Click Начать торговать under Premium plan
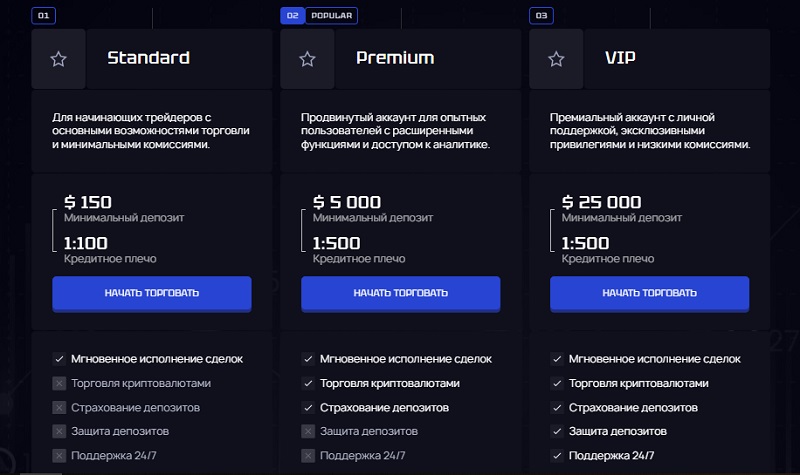The height and width of the screenshot is (475, 800). 401,293
